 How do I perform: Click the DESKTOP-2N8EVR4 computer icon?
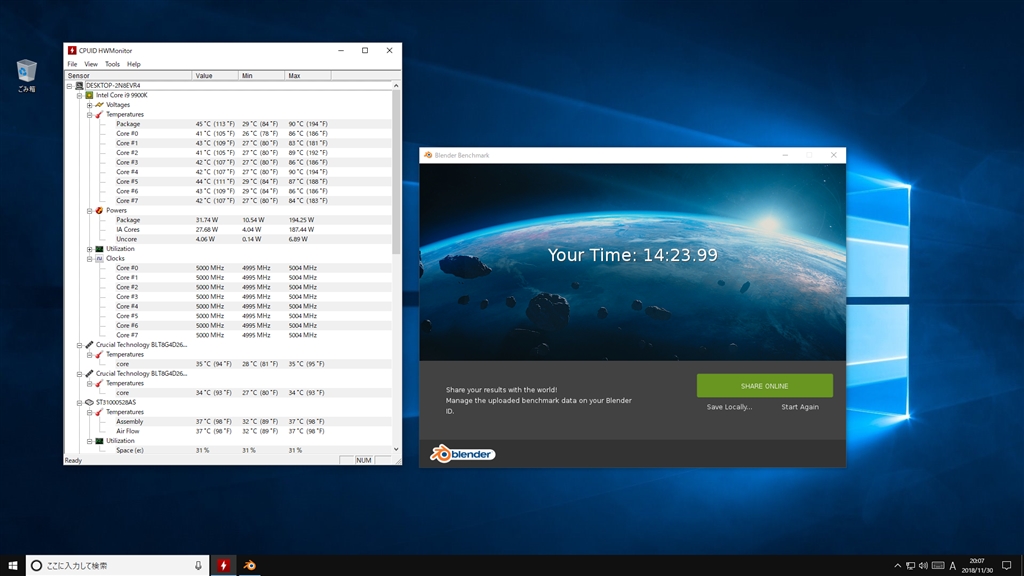pyautogui.click(x=79, y=86)
